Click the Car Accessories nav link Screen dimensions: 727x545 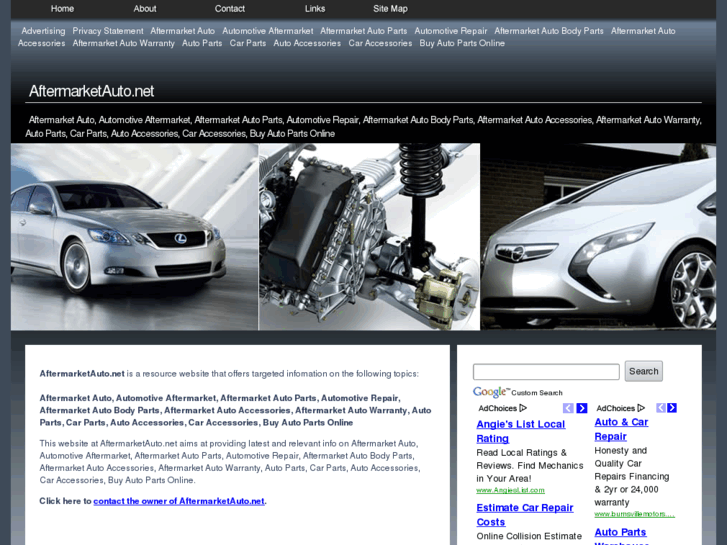[380, 43]
